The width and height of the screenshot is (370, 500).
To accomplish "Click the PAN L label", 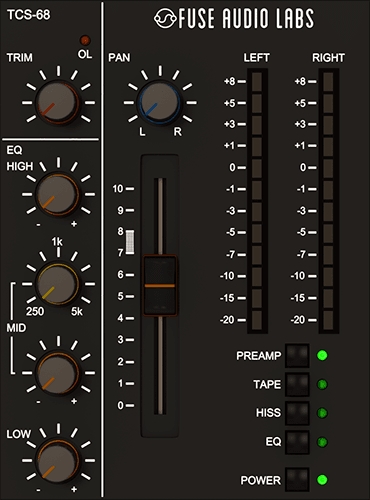I will (x=142, y=132).
